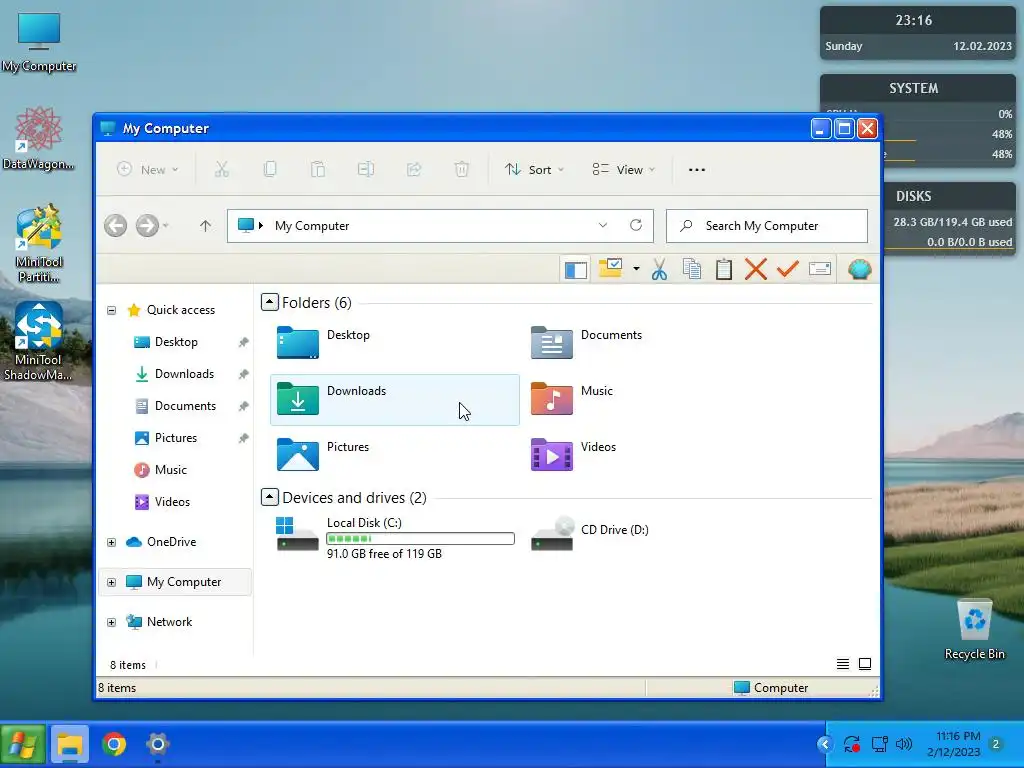
Task: Go forward using the Forward arrow button
Action: [x=147, y=226]
